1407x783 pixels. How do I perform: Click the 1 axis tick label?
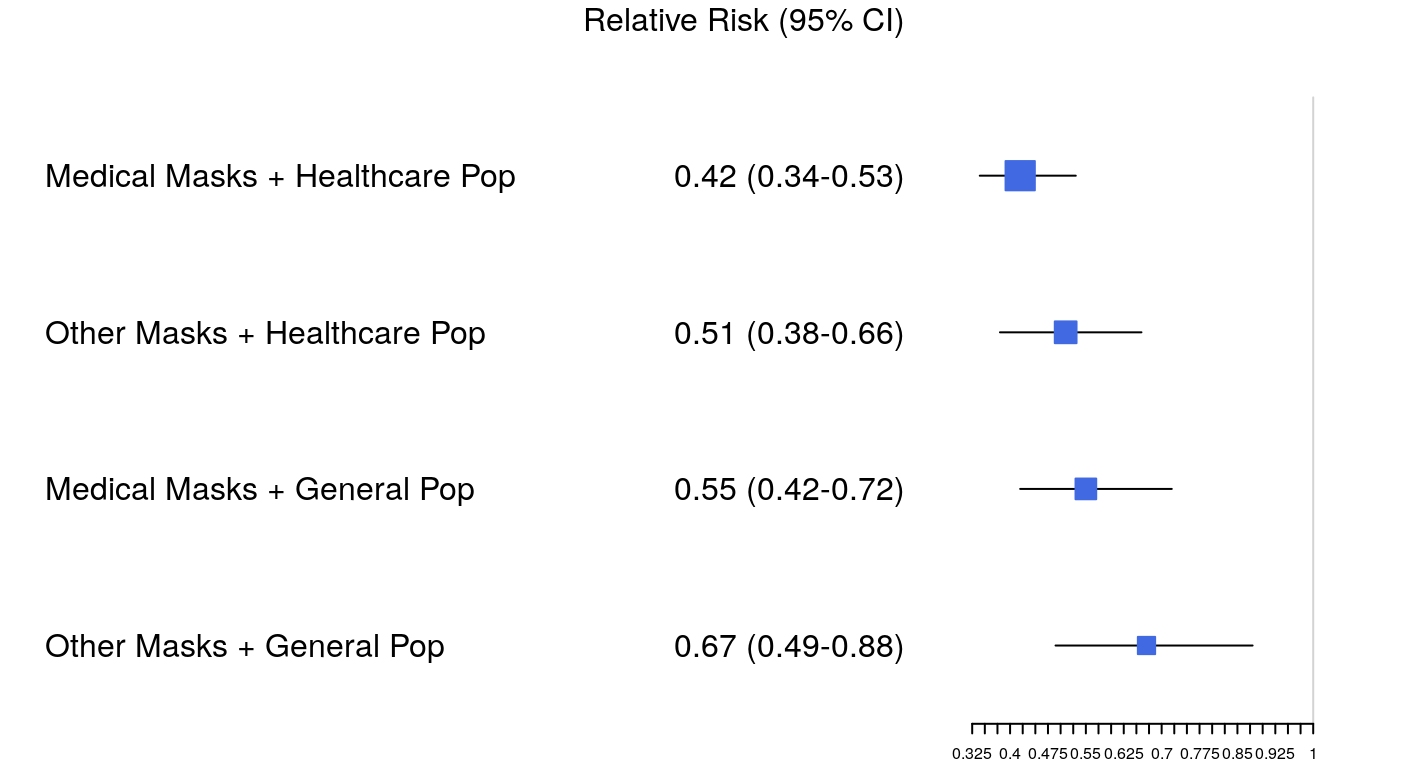[x=1312, y=754]
